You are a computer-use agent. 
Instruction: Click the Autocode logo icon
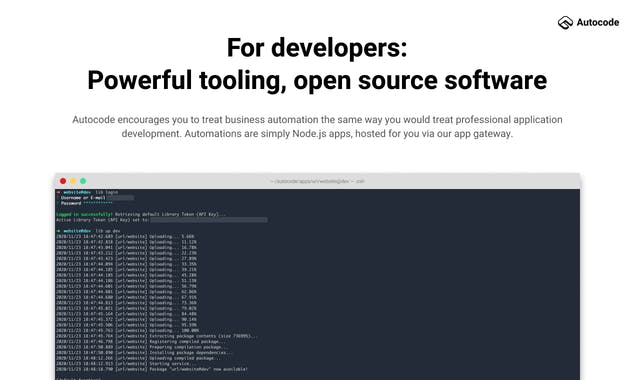[565, 23]
